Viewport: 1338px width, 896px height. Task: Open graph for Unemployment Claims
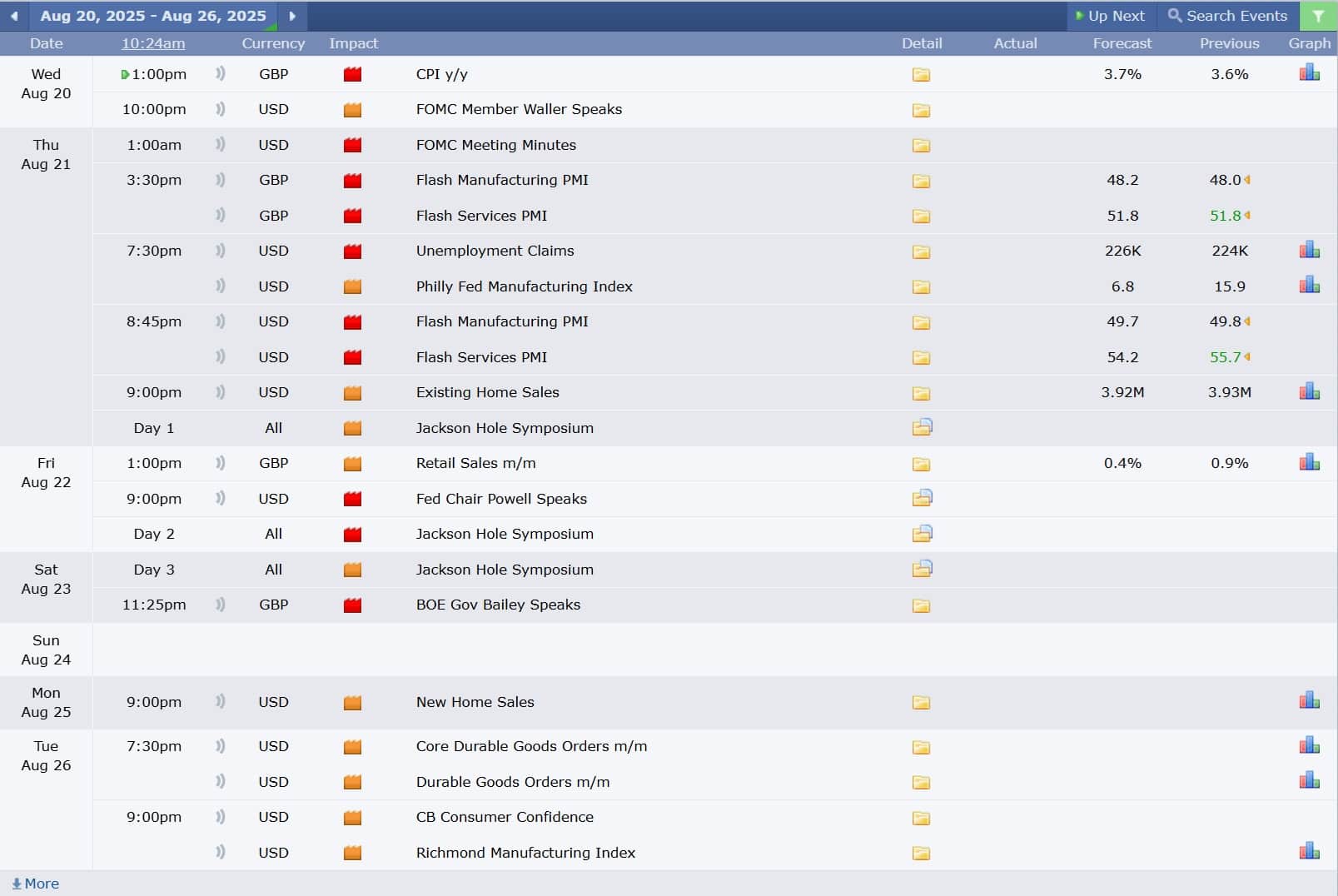1309,250
